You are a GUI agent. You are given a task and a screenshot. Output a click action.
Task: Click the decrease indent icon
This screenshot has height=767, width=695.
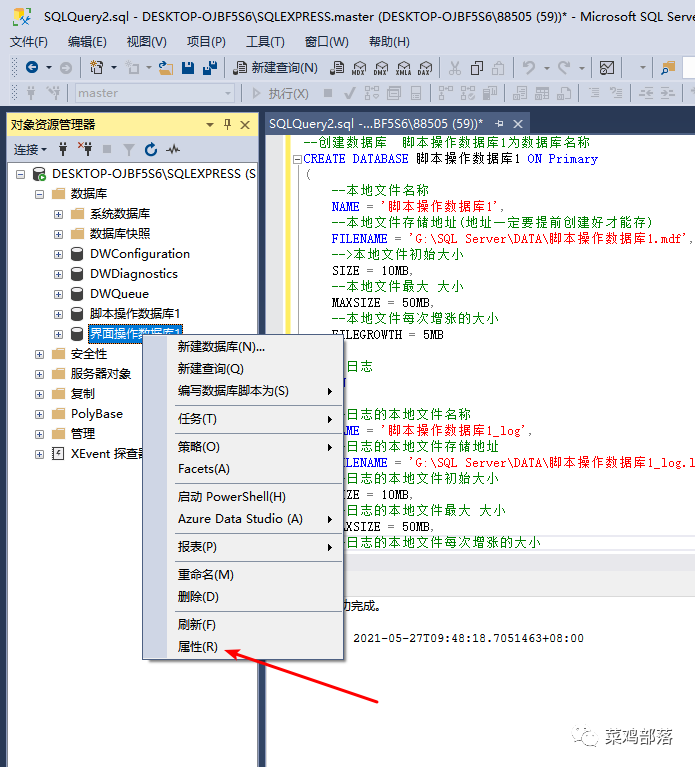(646, 93)
